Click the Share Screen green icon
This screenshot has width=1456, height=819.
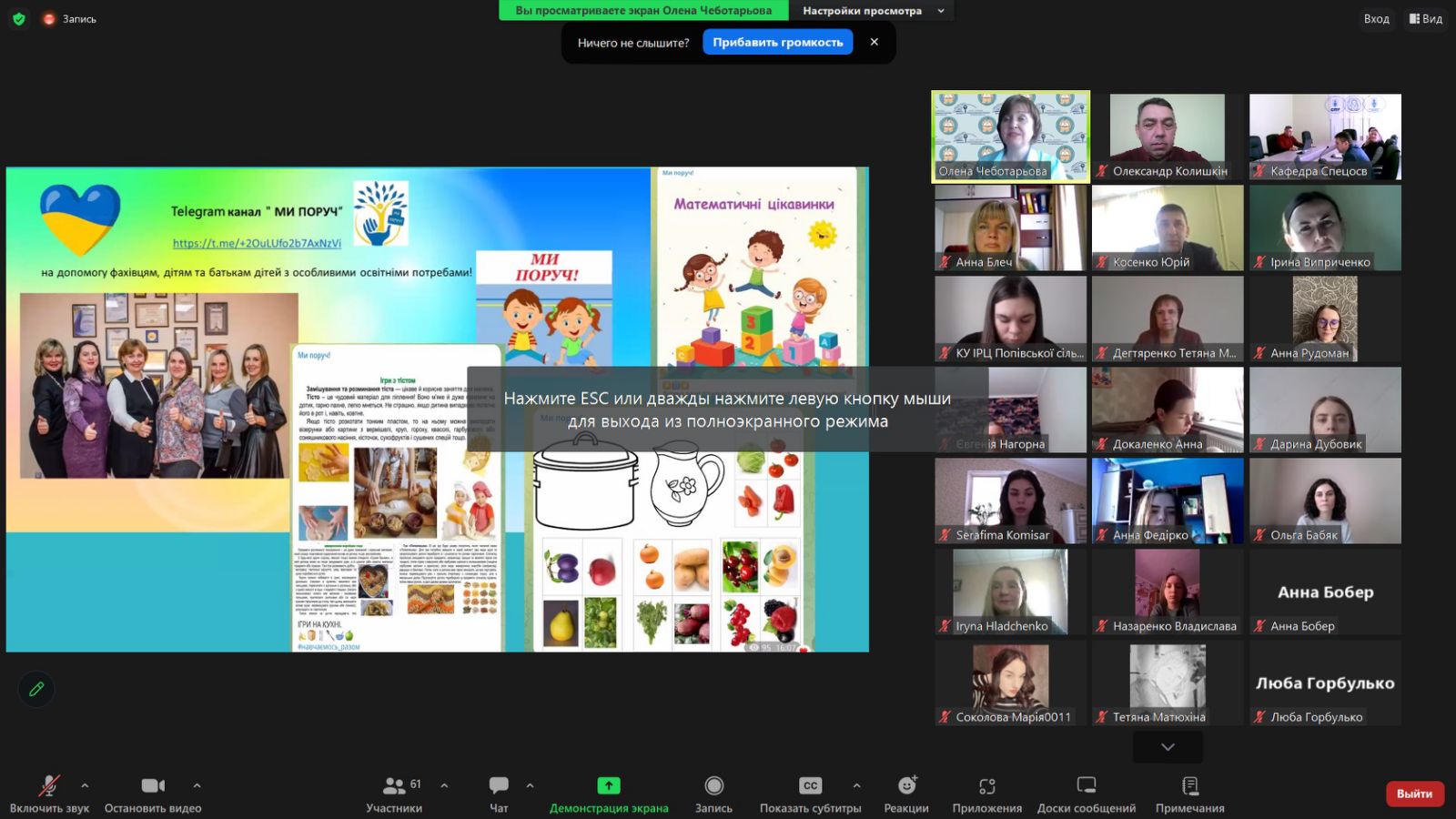tap(608, 785)
